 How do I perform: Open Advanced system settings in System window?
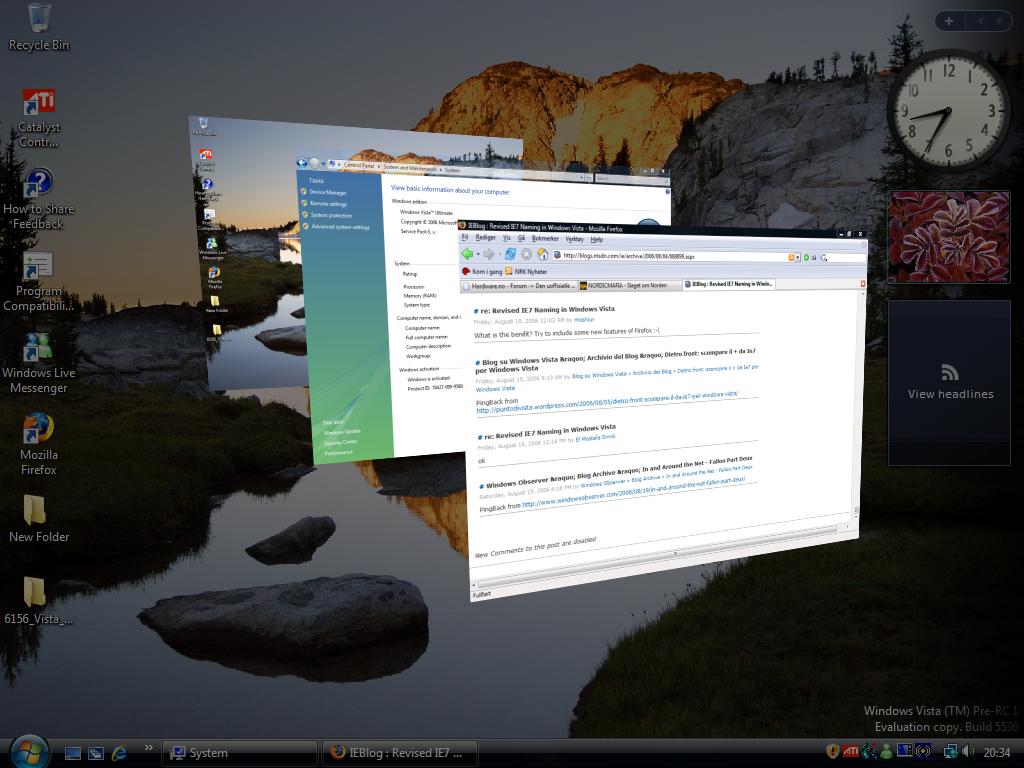pos(340,227)
